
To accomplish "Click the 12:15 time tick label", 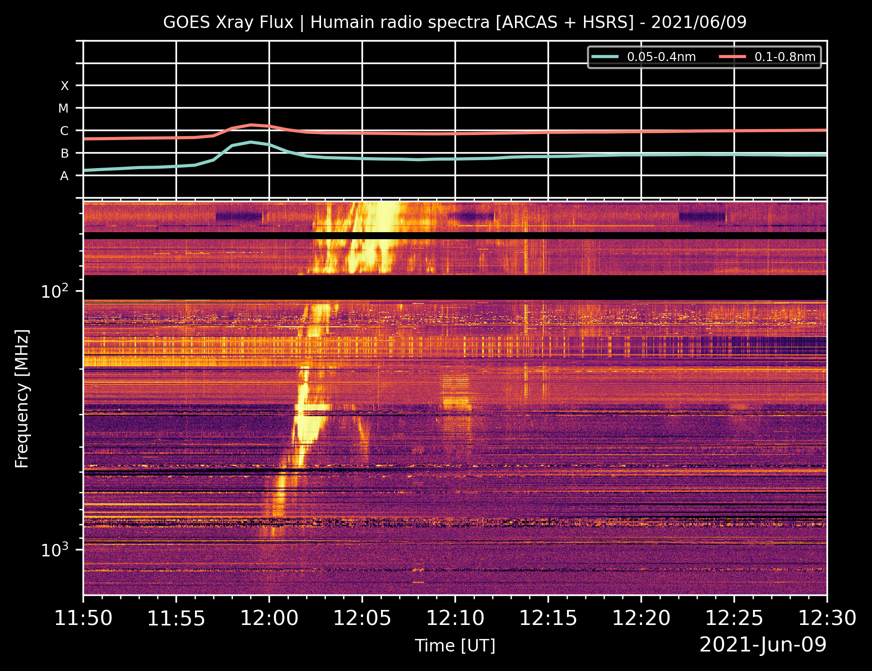I will pos(548,618).
